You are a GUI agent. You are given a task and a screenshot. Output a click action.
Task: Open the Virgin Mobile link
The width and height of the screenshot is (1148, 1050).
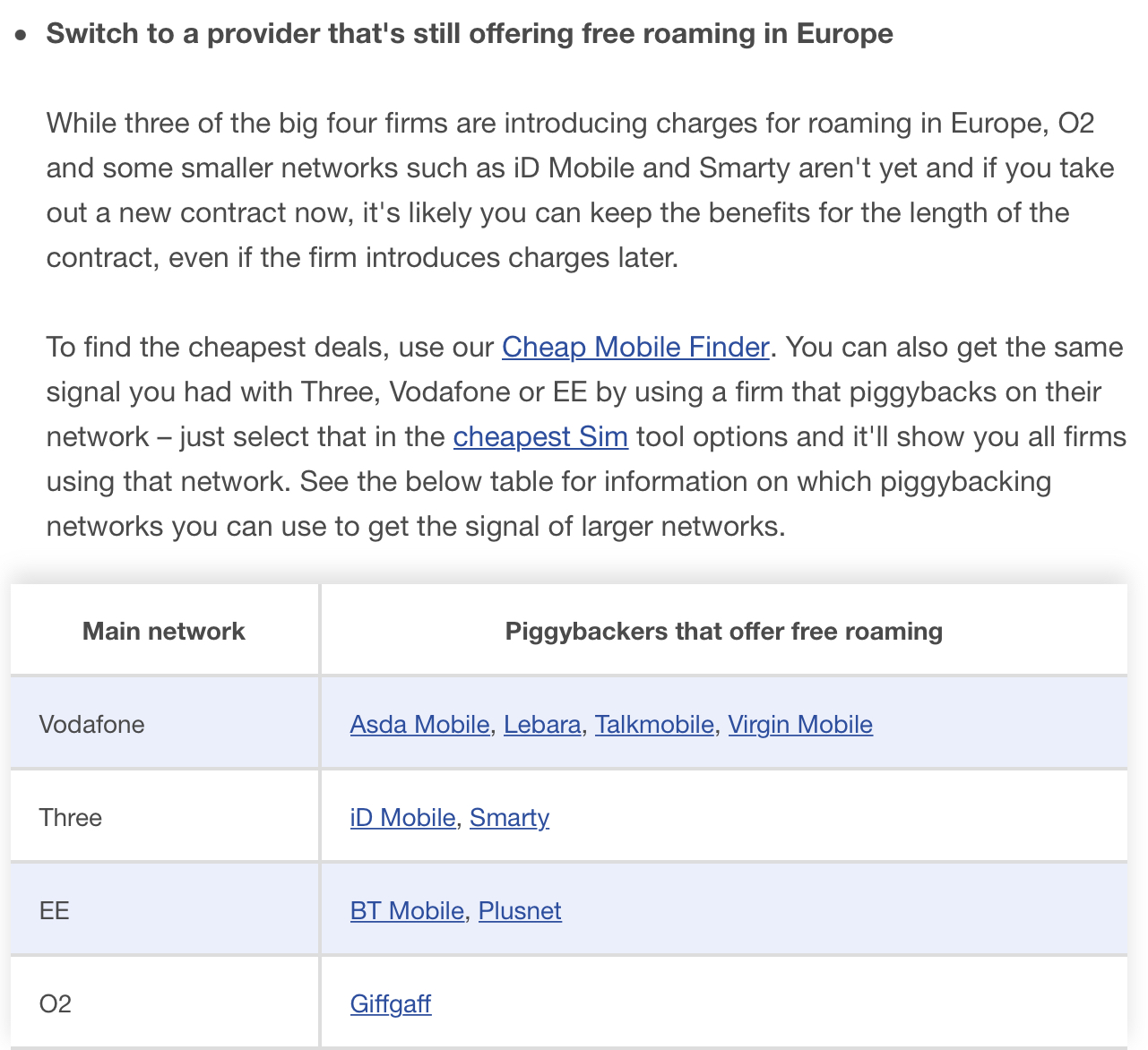[x=799, y=724]
